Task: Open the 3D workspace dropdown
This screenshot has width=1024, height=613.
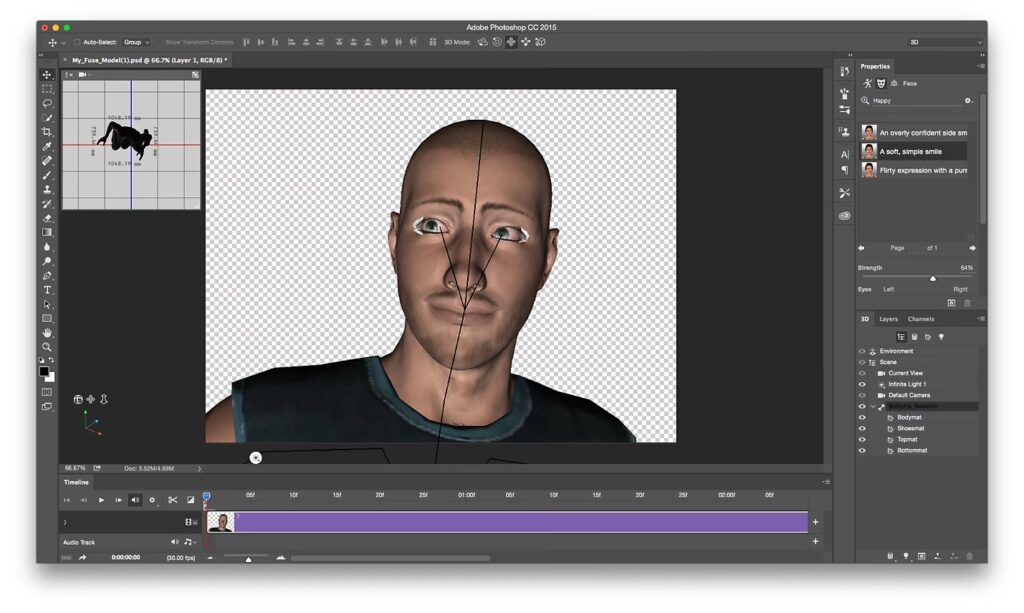Action: click(x=944, y=42)
